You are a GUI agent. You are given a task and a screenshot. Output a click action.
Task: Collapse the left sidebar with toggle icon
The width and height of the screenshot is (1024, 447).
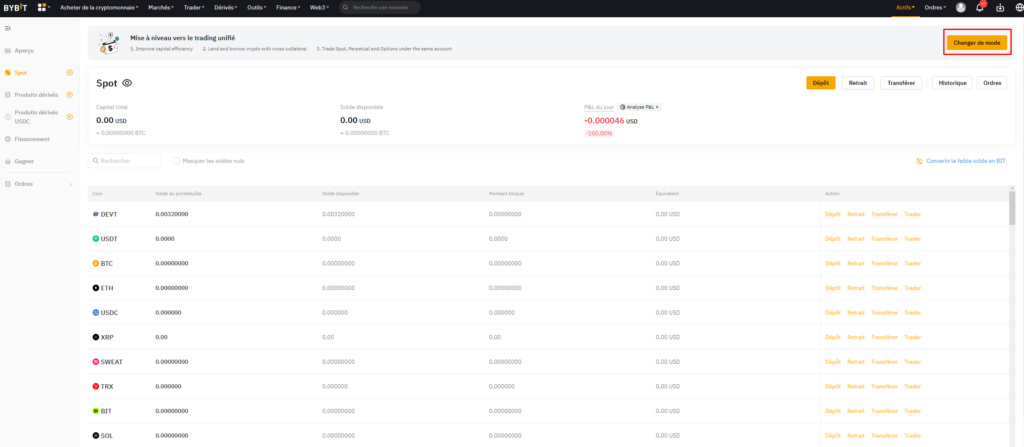click(8, 27)
